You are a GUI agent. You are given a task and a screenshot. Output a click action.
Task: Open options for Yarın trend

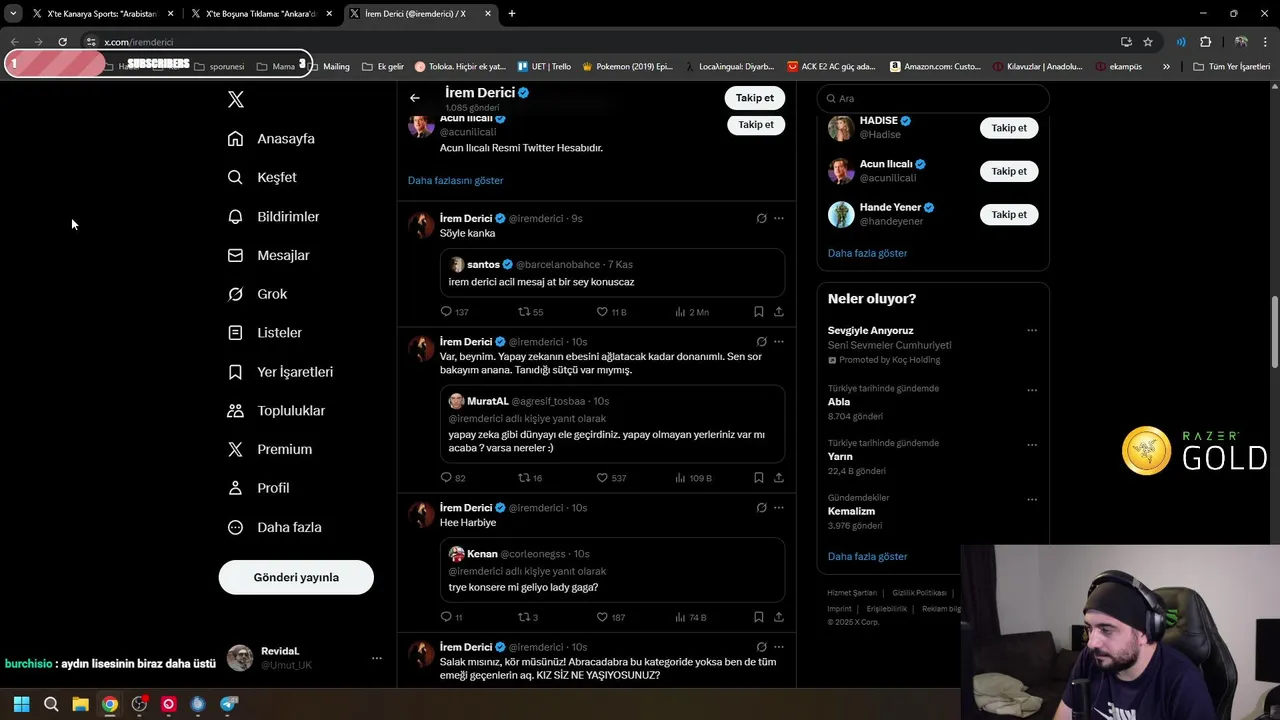pyautogui.click(x=1032, y=445)
